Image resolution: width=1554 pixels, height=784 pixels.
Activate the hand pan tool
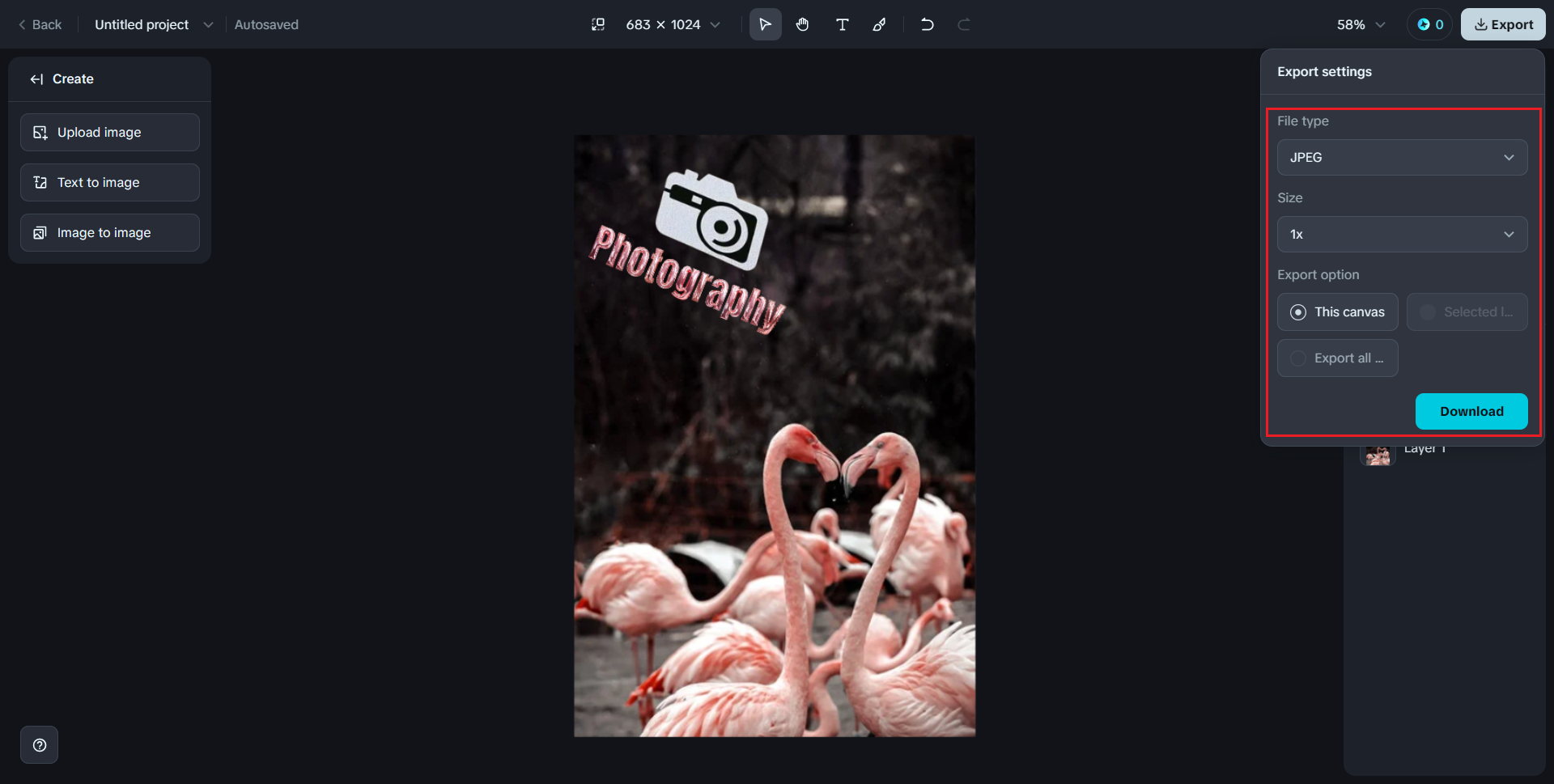coord(802,24)
